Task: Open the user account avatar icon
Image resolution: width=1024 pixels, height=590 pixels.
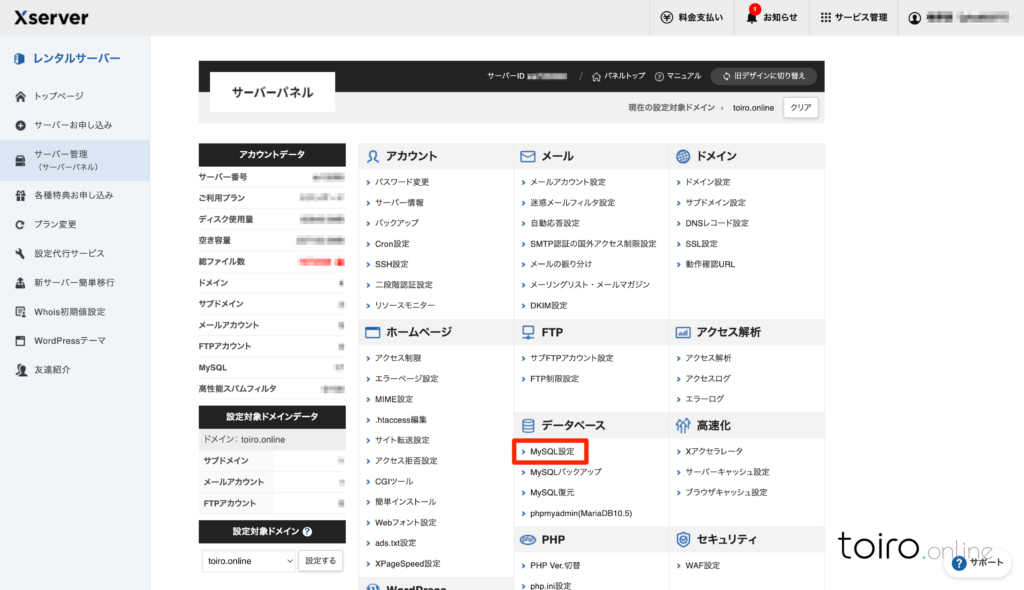Action: (914, 18)
